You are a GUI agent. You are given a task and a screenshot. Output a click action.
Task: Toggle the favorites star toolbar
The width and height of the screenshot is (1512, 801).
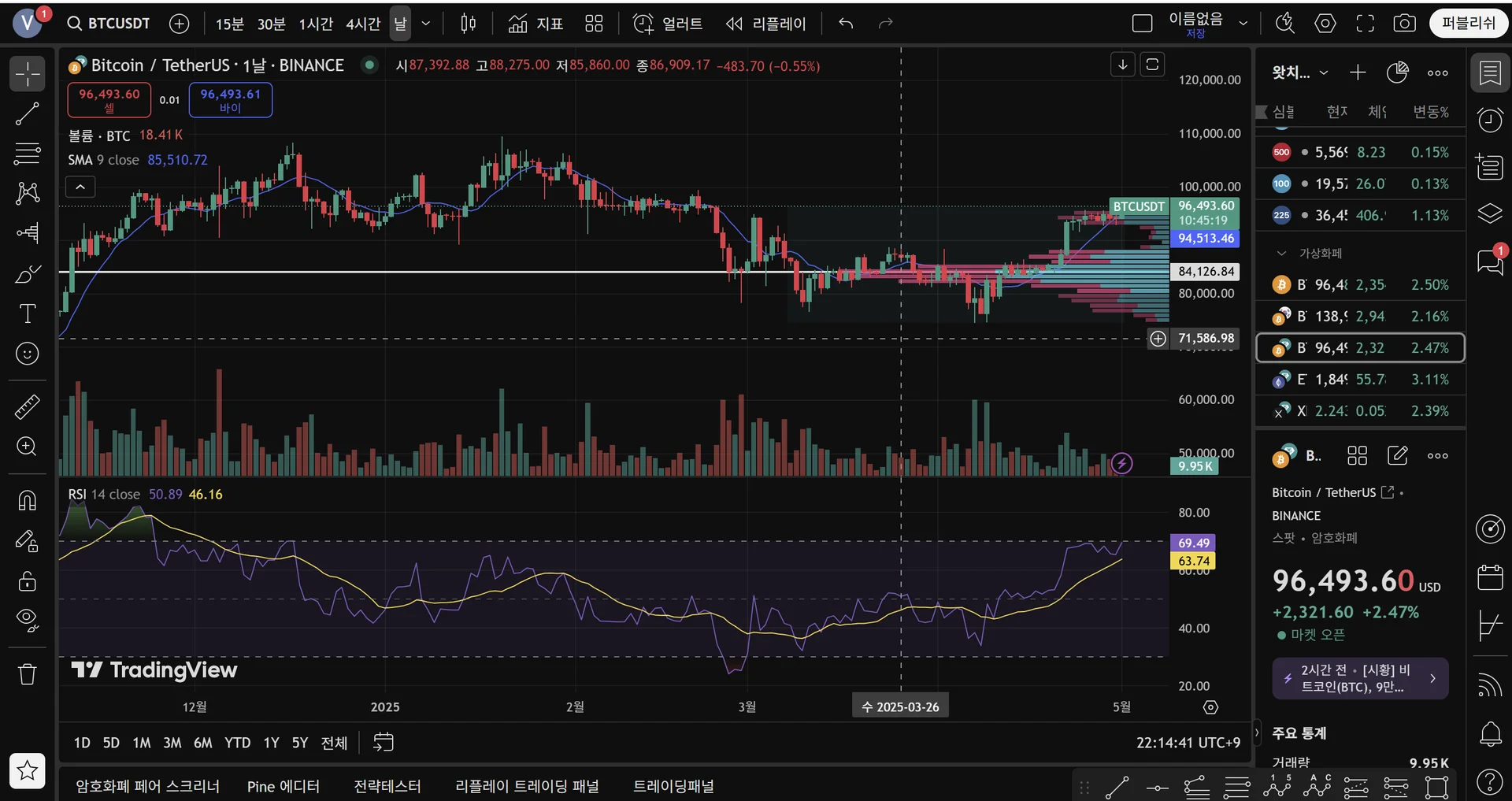pyautogui.click(x=28, y=770)
